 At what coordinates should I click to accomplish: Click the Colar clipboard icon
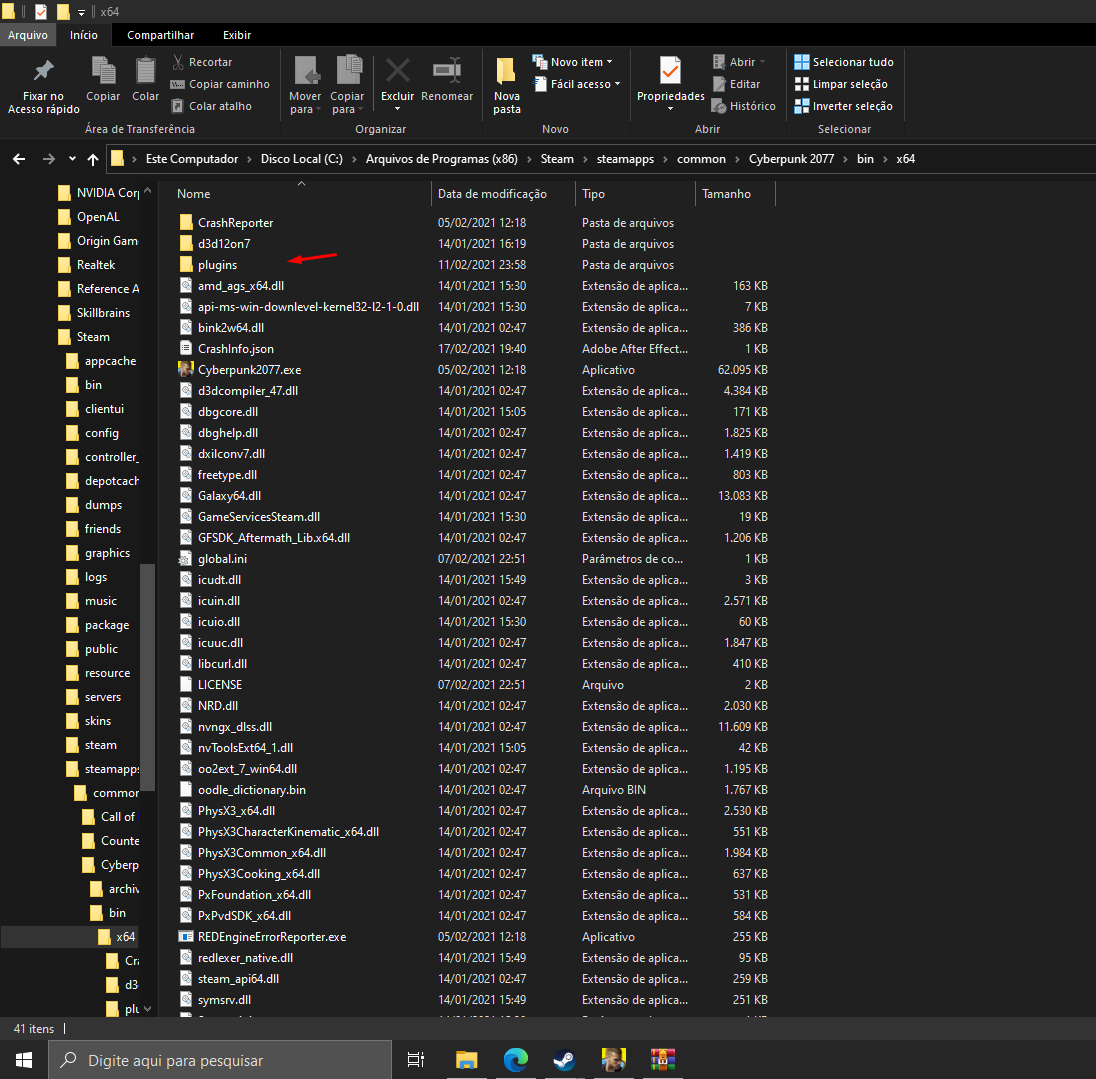(x=145, y=70)
